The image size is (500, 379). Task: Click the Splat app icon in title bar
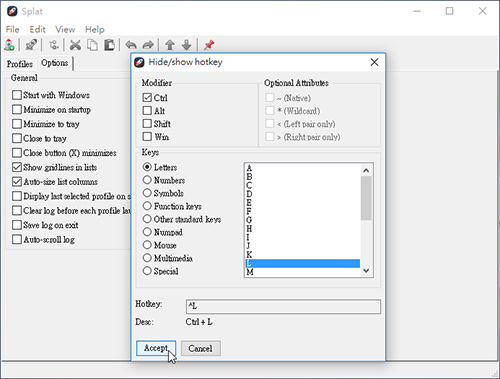tap(12, 11)
